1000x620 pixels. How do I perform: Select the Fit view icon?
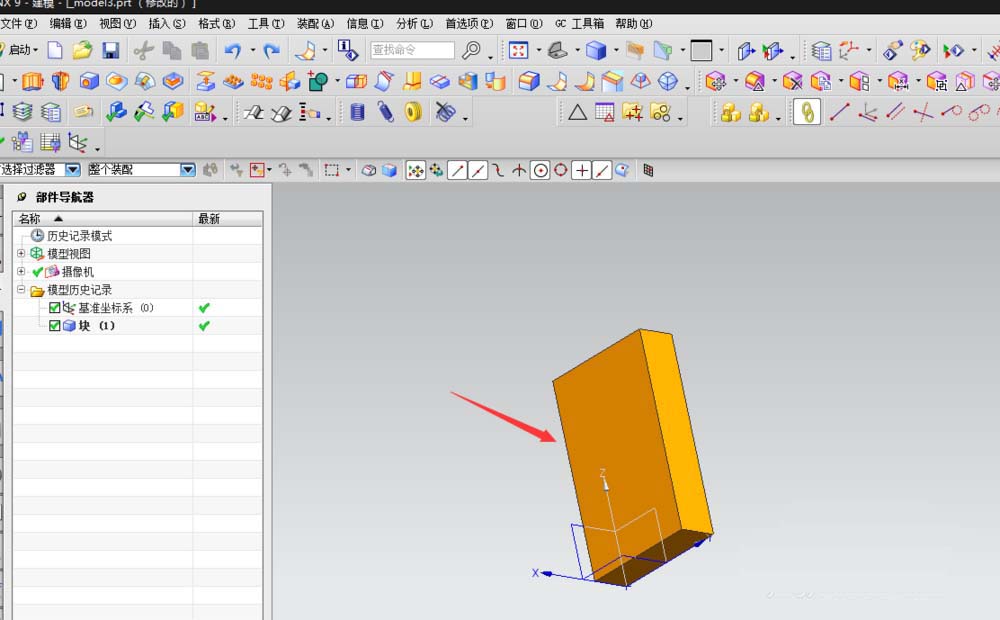click(518, 50)
